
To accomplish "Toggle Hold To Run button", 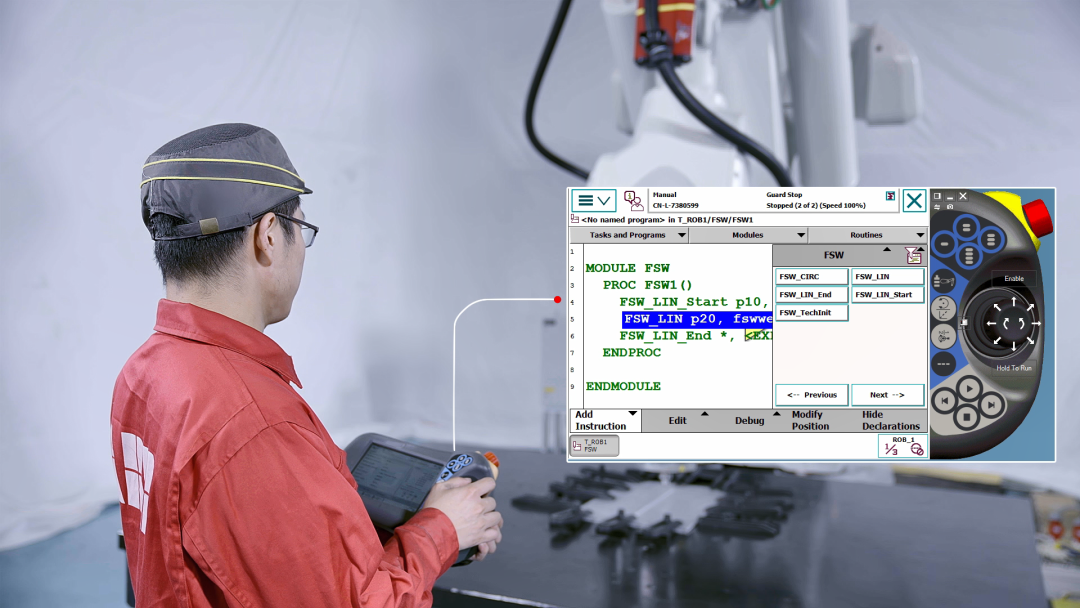I will 1014,368.
